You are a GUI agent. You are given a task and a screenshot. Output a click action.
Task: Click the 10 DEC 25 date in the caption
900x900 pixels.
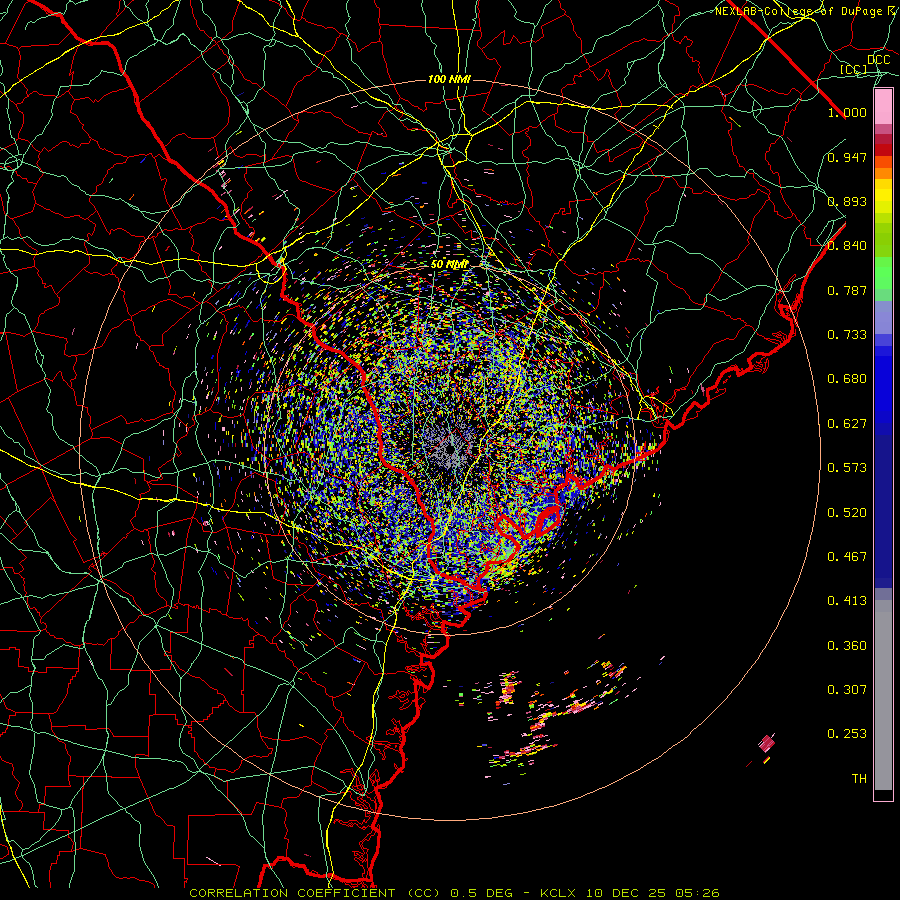626,893
